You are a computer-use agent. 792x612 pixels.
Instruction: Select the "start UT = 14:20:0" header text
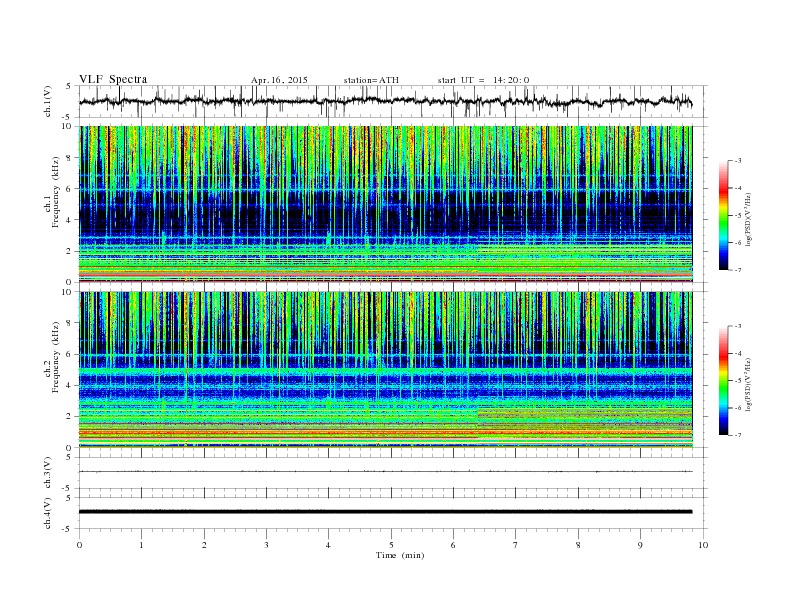(483, 80)
